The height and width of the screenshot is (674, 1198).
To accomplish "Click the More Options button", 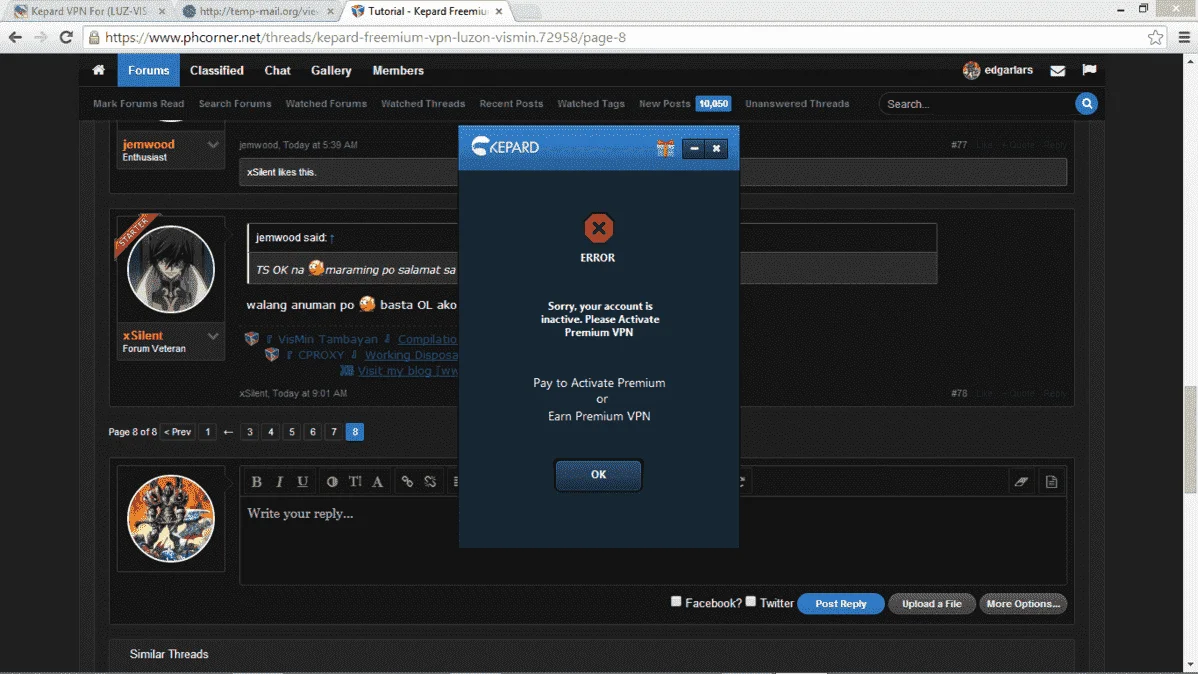I will (1023, 604).
